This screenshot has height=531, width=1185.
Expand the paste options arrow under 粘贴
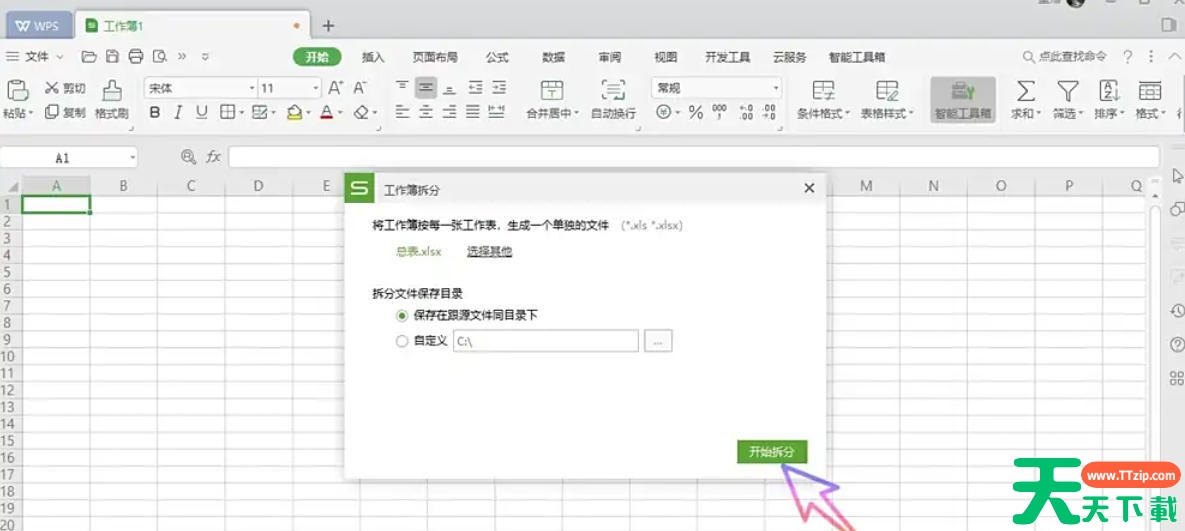pos(31,113)
